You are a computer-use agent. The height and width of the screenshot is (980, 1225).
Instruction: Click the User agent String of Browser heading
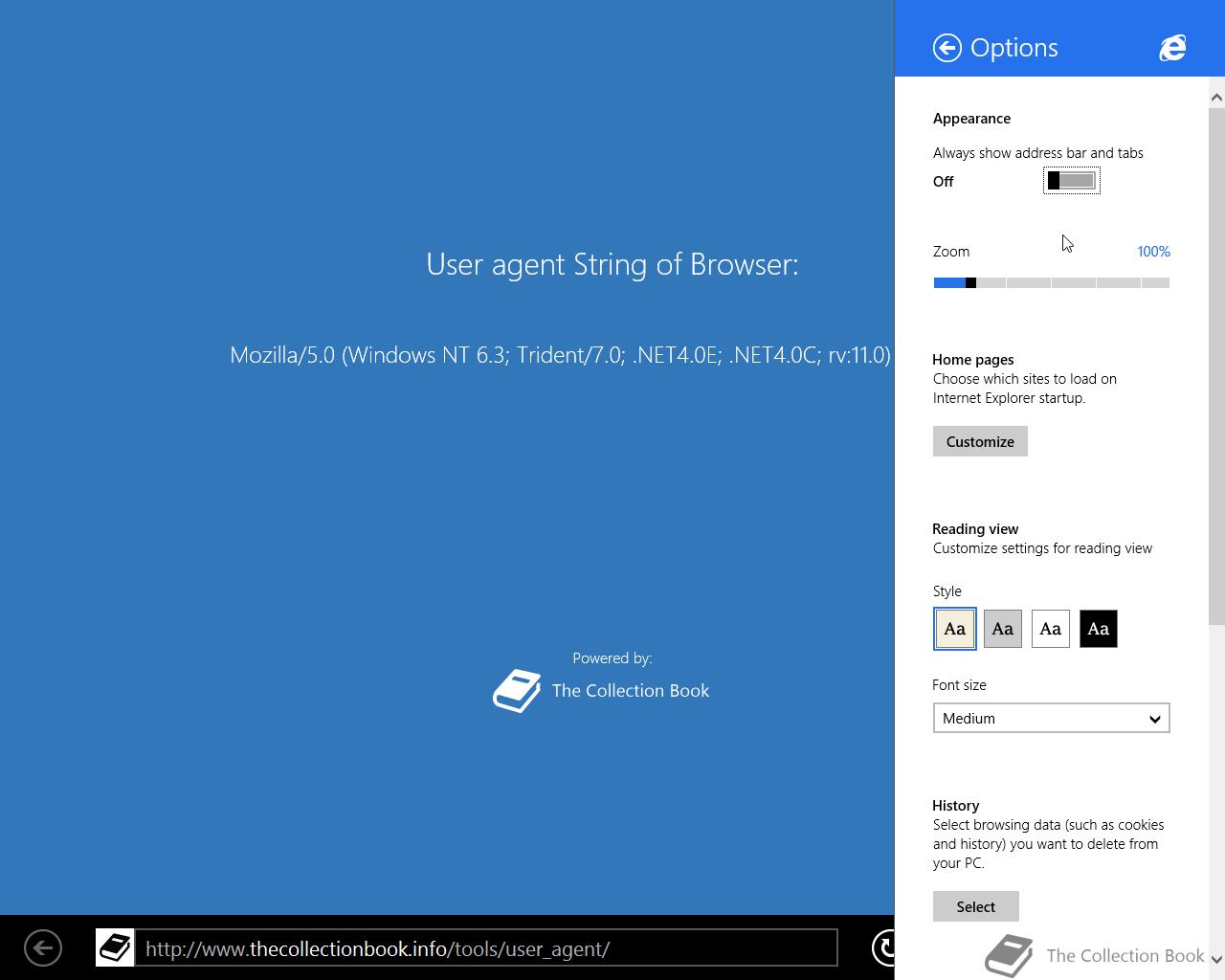click(612, 264)
